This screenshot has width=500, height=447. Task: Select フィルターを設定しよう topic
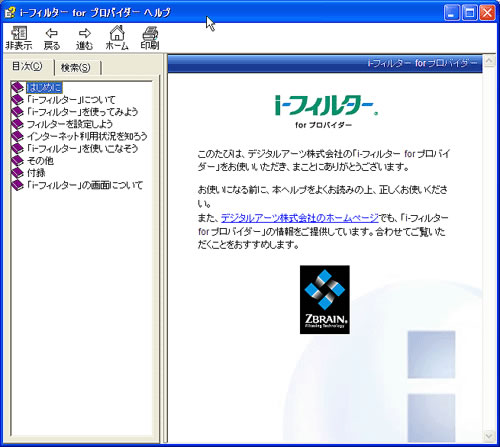(x=70, y=124)
